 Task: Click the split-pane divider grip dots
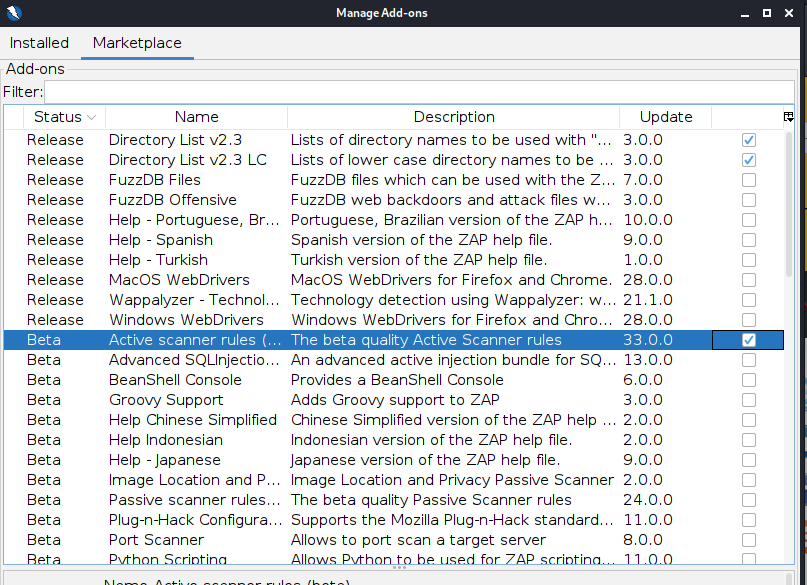click(x=399, y=568)
